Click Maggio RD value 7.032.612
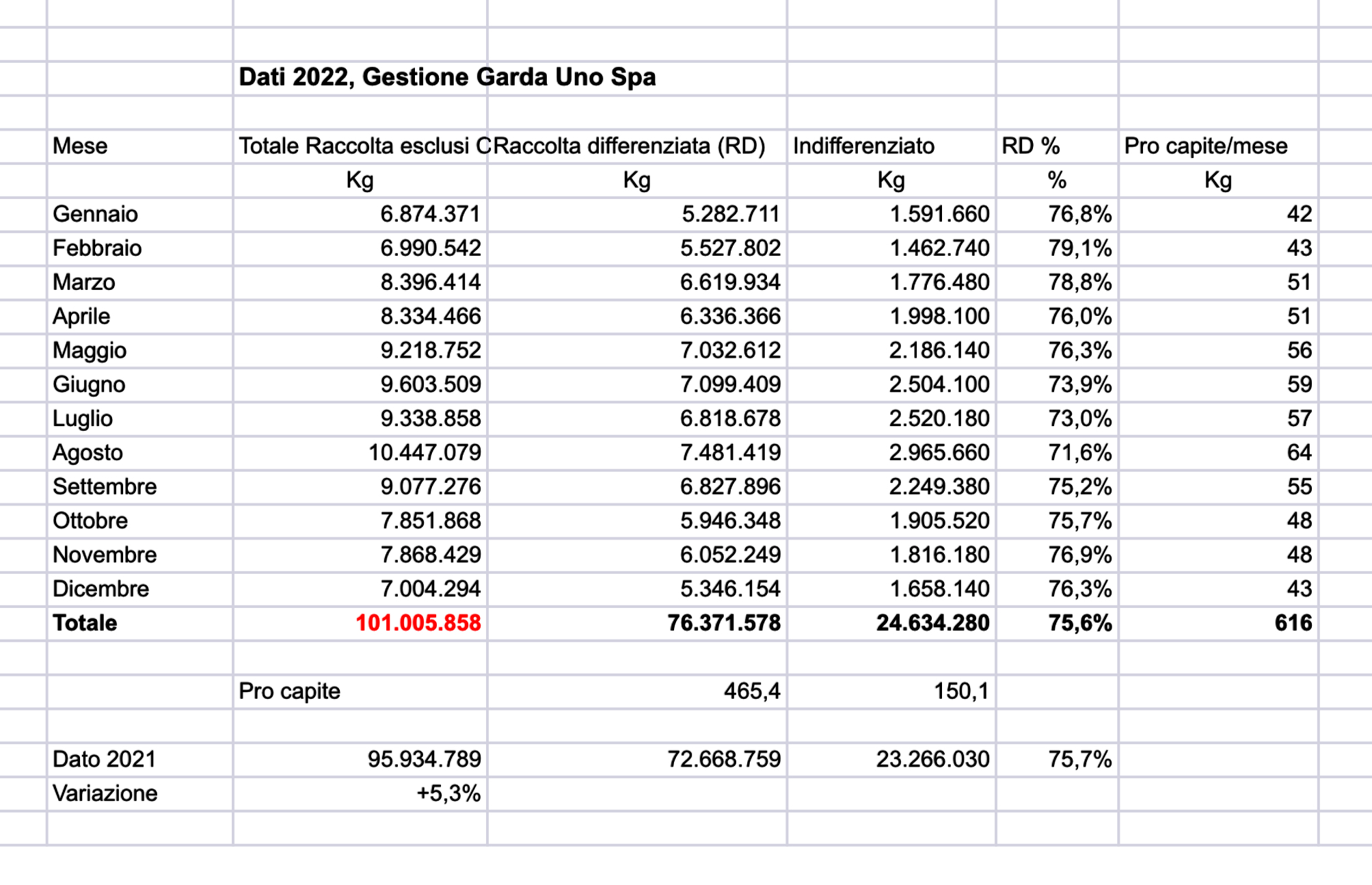Screen dimensions: 1372x885 point(730,351)
